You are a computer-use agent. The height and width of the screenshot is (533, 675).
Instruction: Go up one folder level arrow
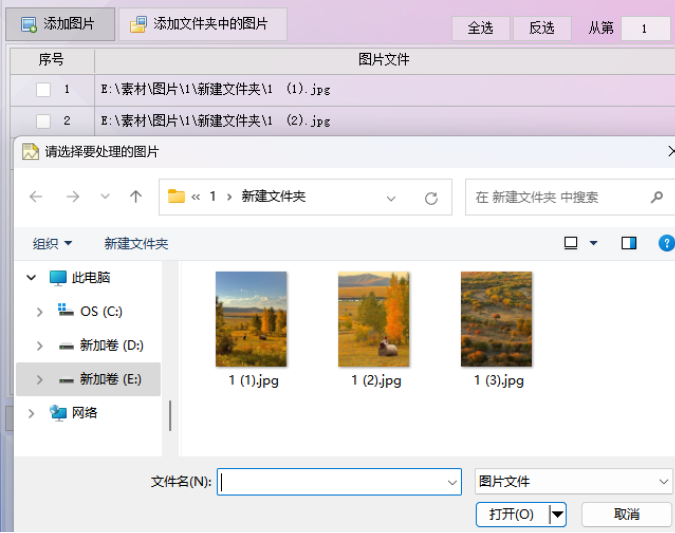click(136, 197)
